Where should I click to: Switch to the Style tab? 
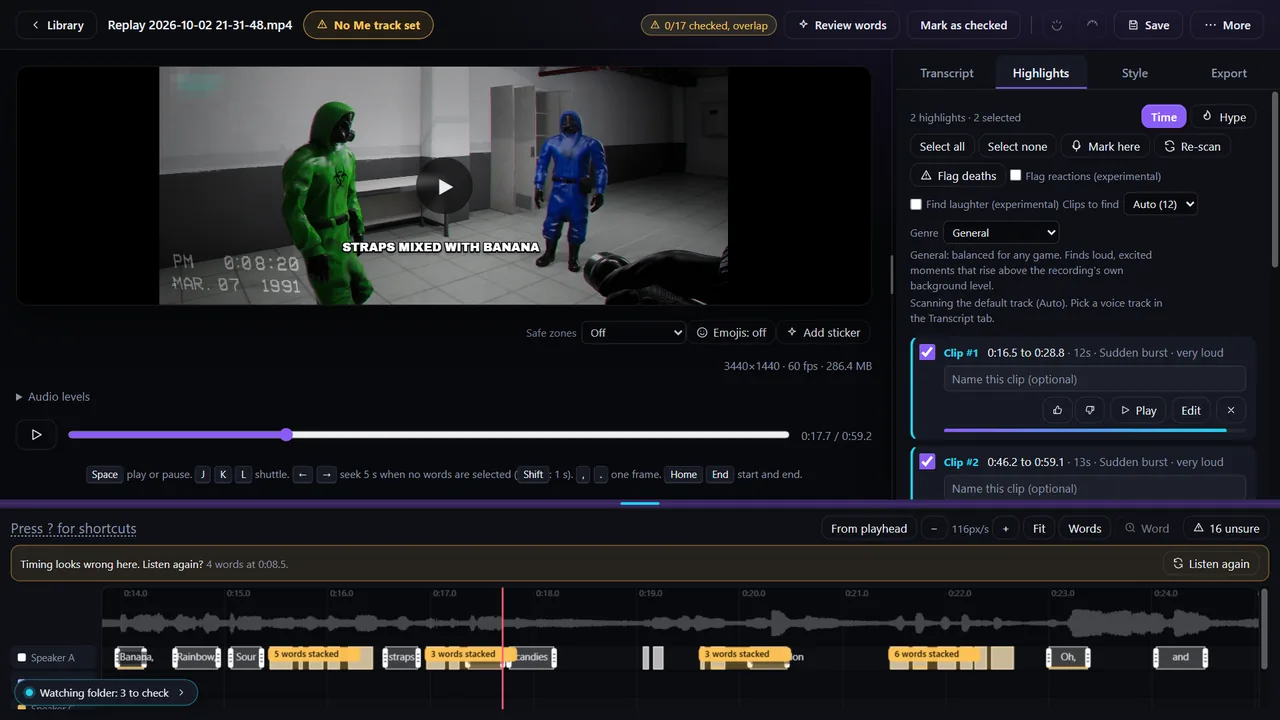coord(1135,73)
